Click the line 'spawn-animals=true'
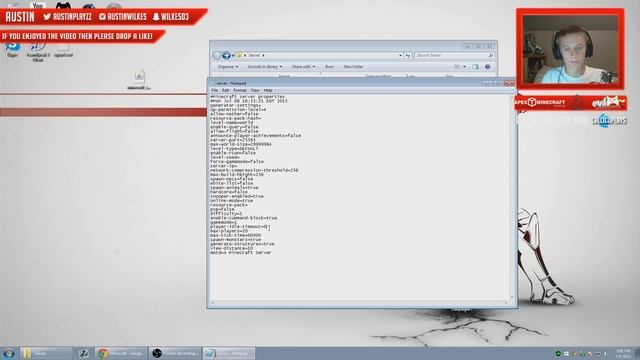 234,188
